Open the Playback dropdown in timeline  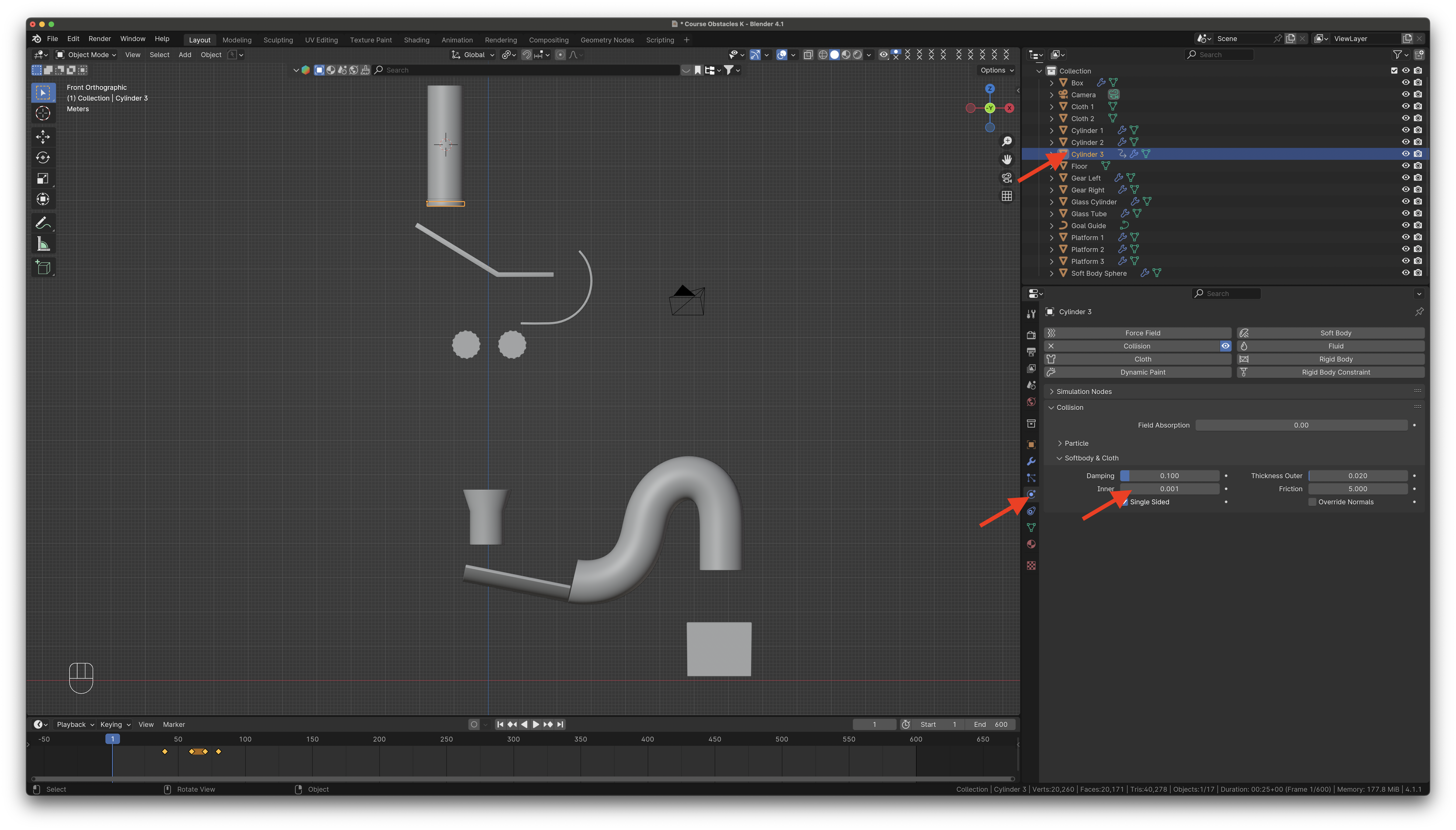click(75, 725)
